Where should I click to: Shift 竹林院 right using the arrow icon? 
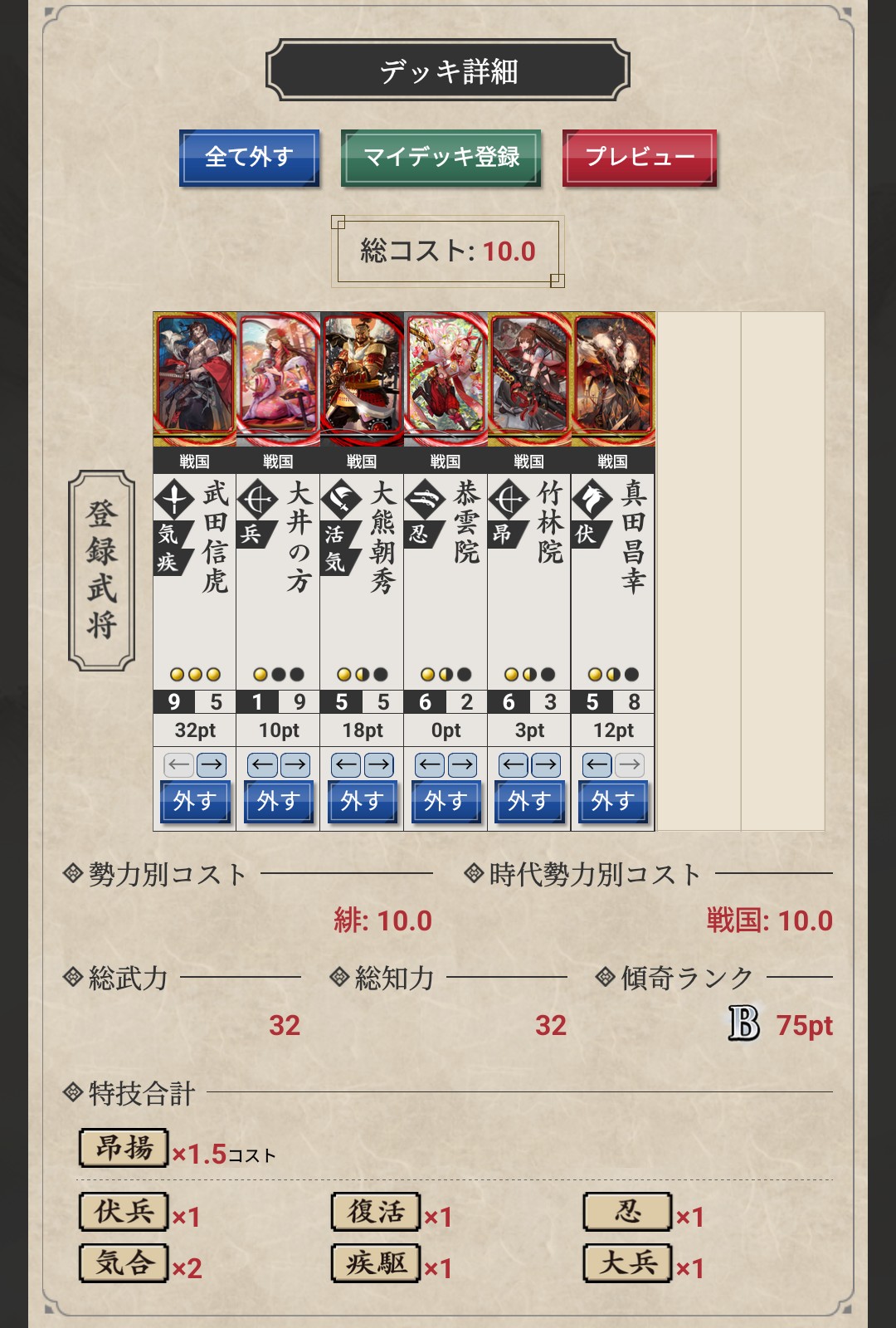pyautogui.click(x=545, y=764)
